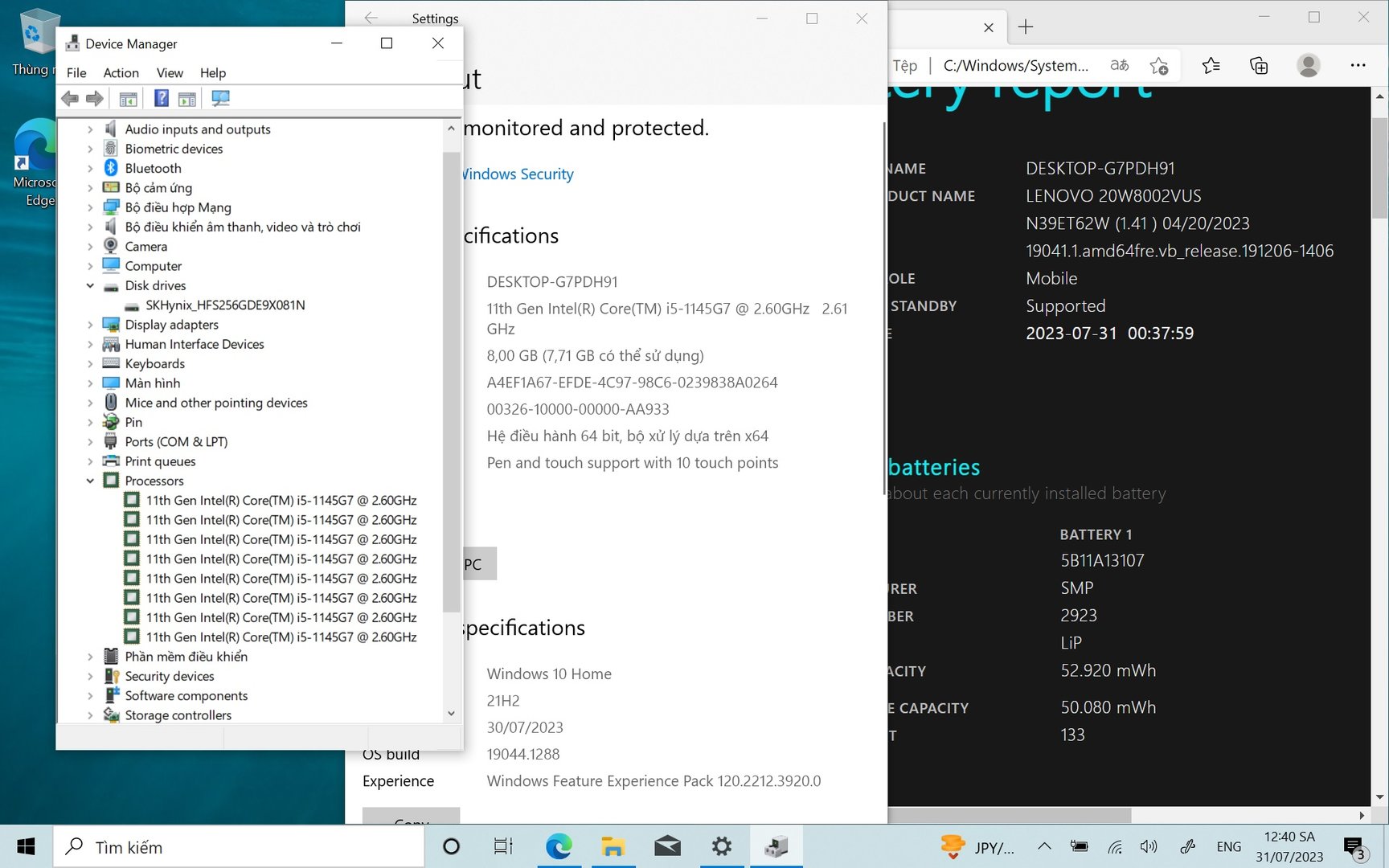This screenshot has width=1389, height=868.
Task: Click the translate page icon in address bar
Action: [1119, 66]
